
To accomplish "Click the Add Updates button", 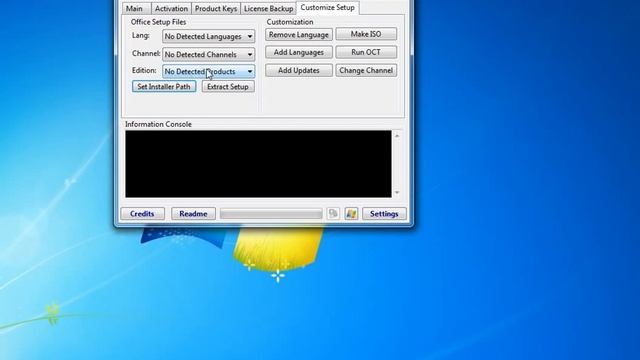I will (x=299, y=70).
